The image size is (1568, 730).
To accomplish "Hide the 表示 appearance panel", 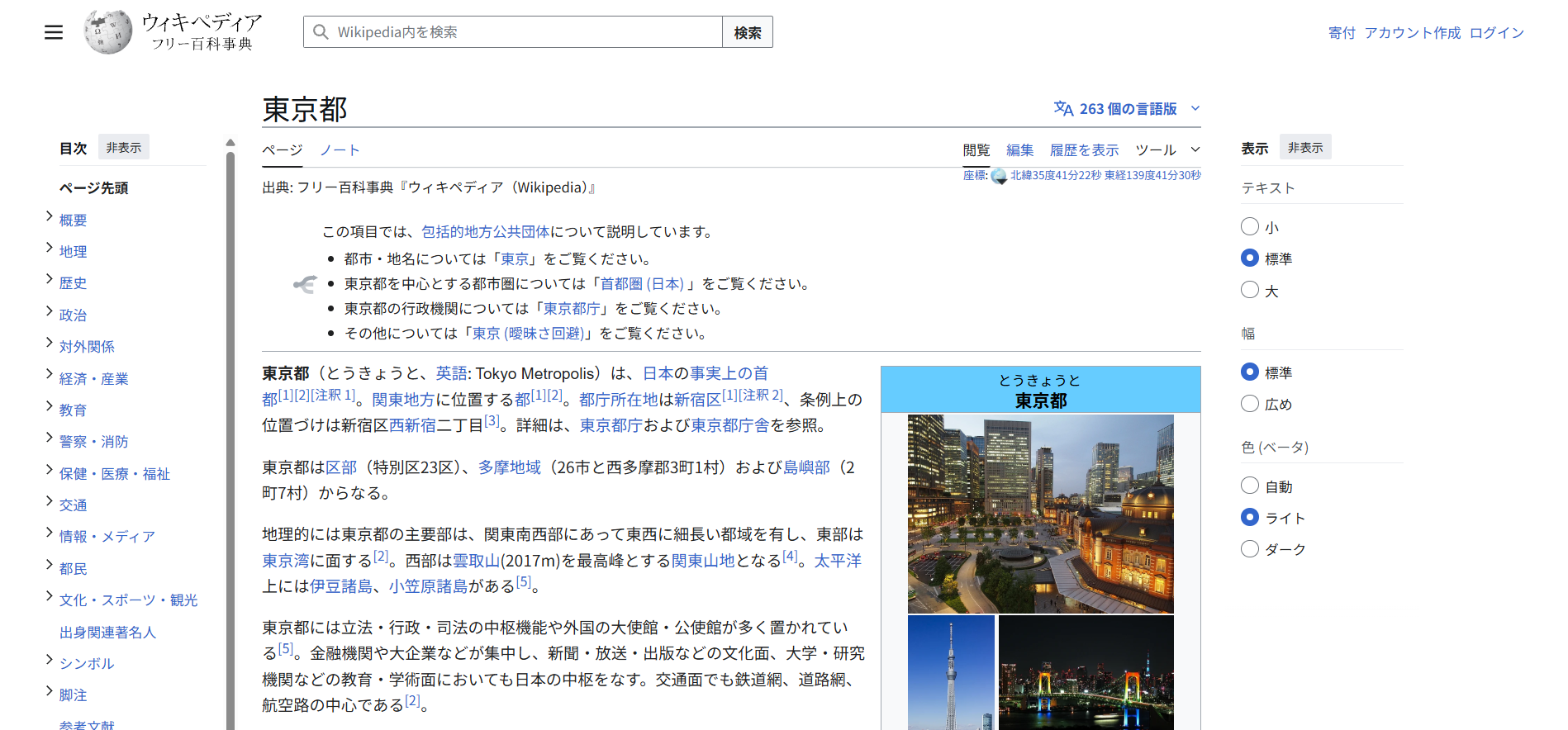I will click(1305, 147).
